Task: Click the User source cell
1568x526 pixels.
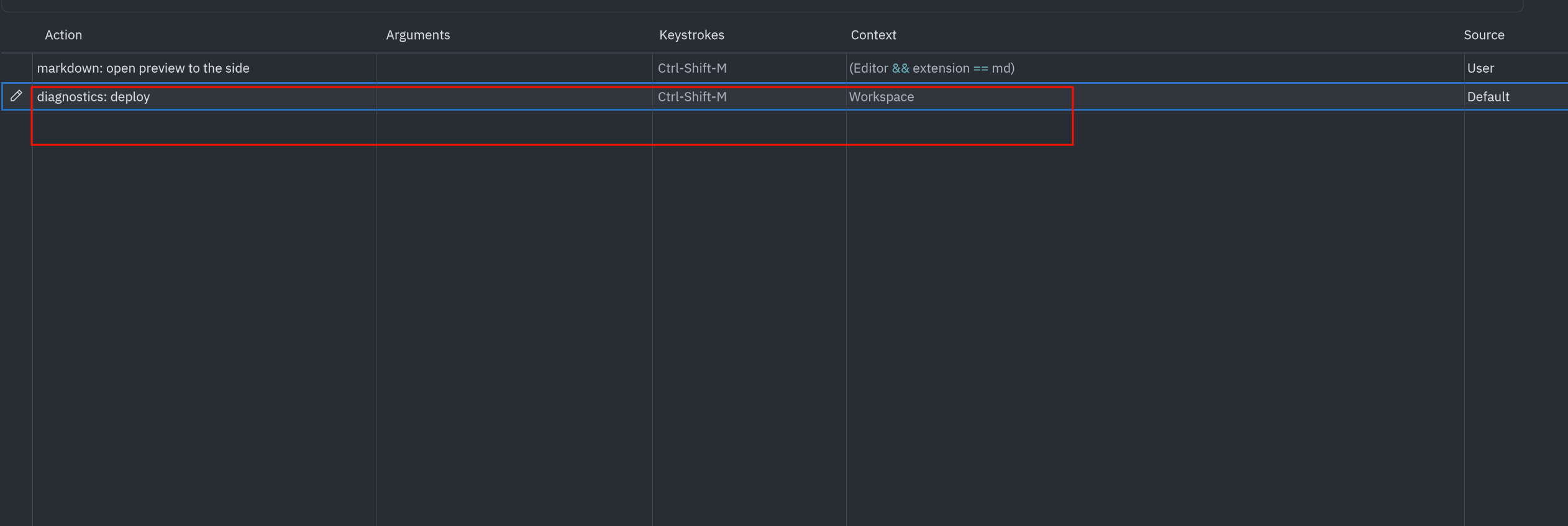Action: (1480, 68)
